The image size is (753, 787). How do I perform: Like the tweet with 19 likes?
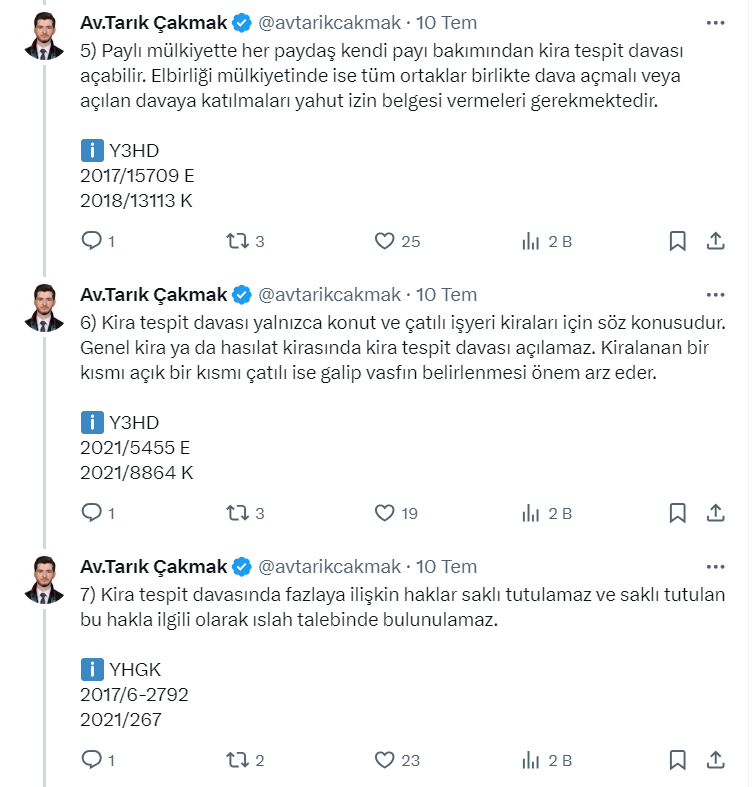pyautogui.click(x=385, y=513)
